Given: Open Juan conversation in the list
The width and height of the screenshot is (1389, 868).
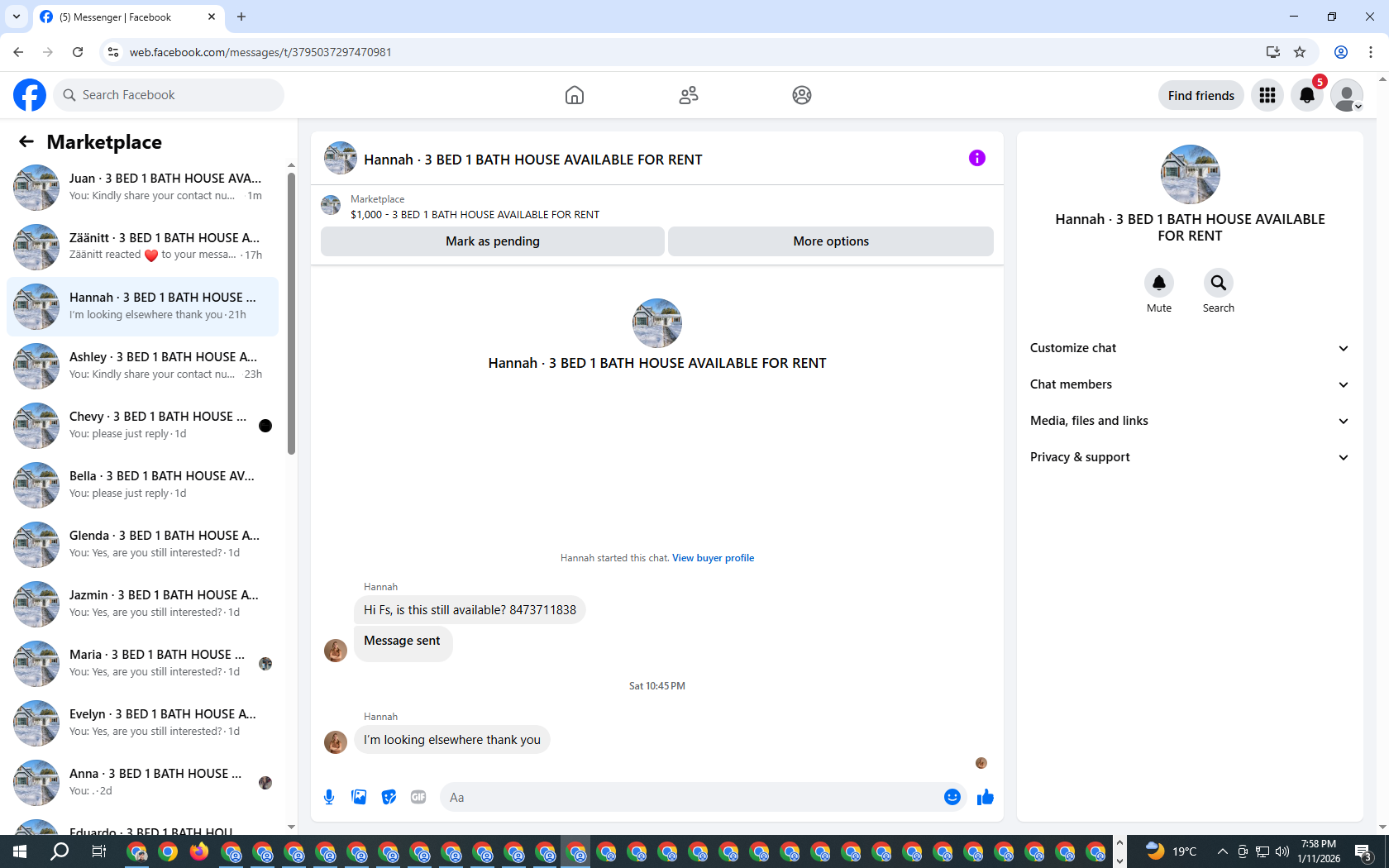Looking at the screenshot, I should coord(142,187).
